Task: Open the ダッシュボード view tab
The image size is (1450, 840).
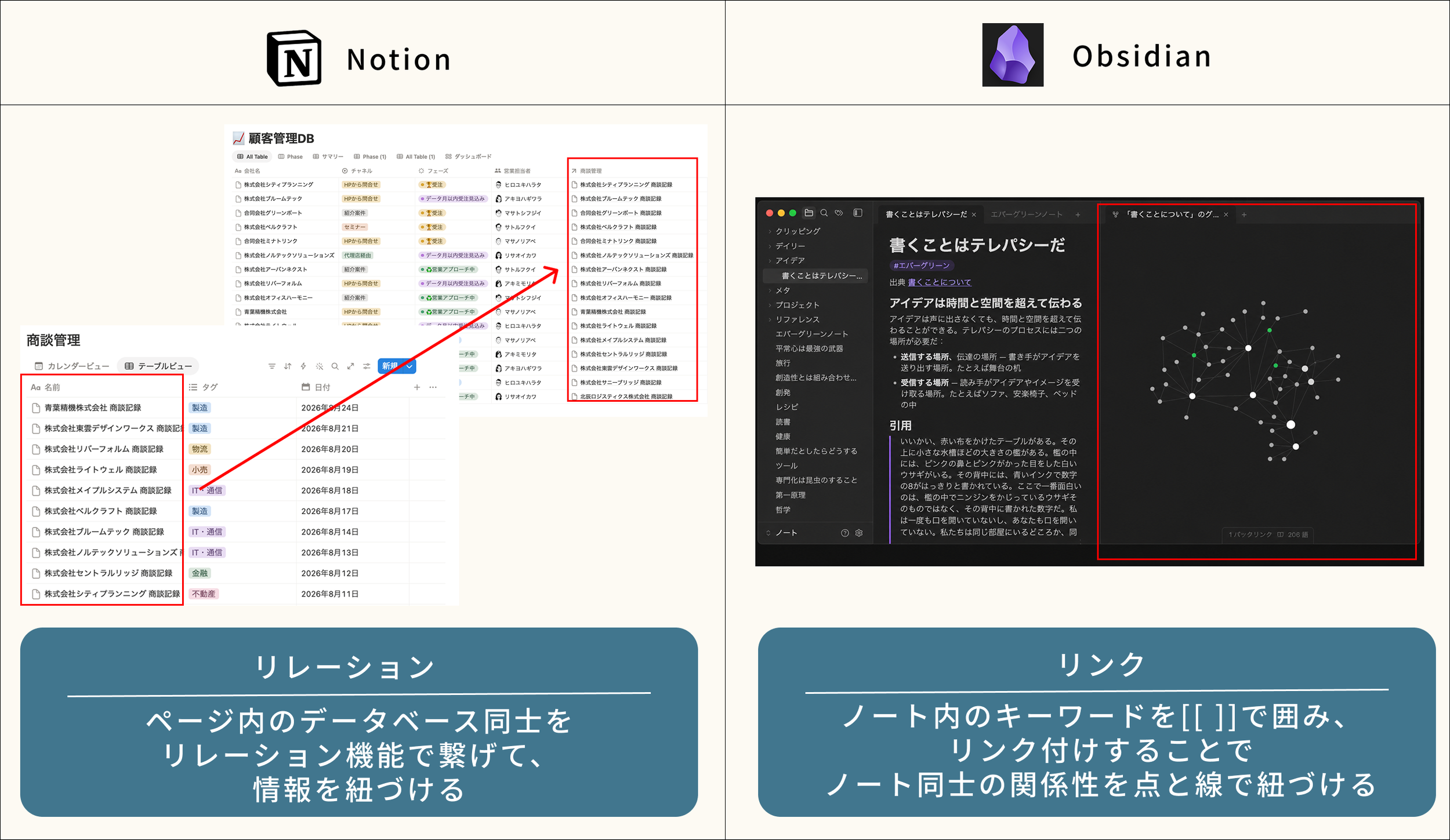Action: 469,157
